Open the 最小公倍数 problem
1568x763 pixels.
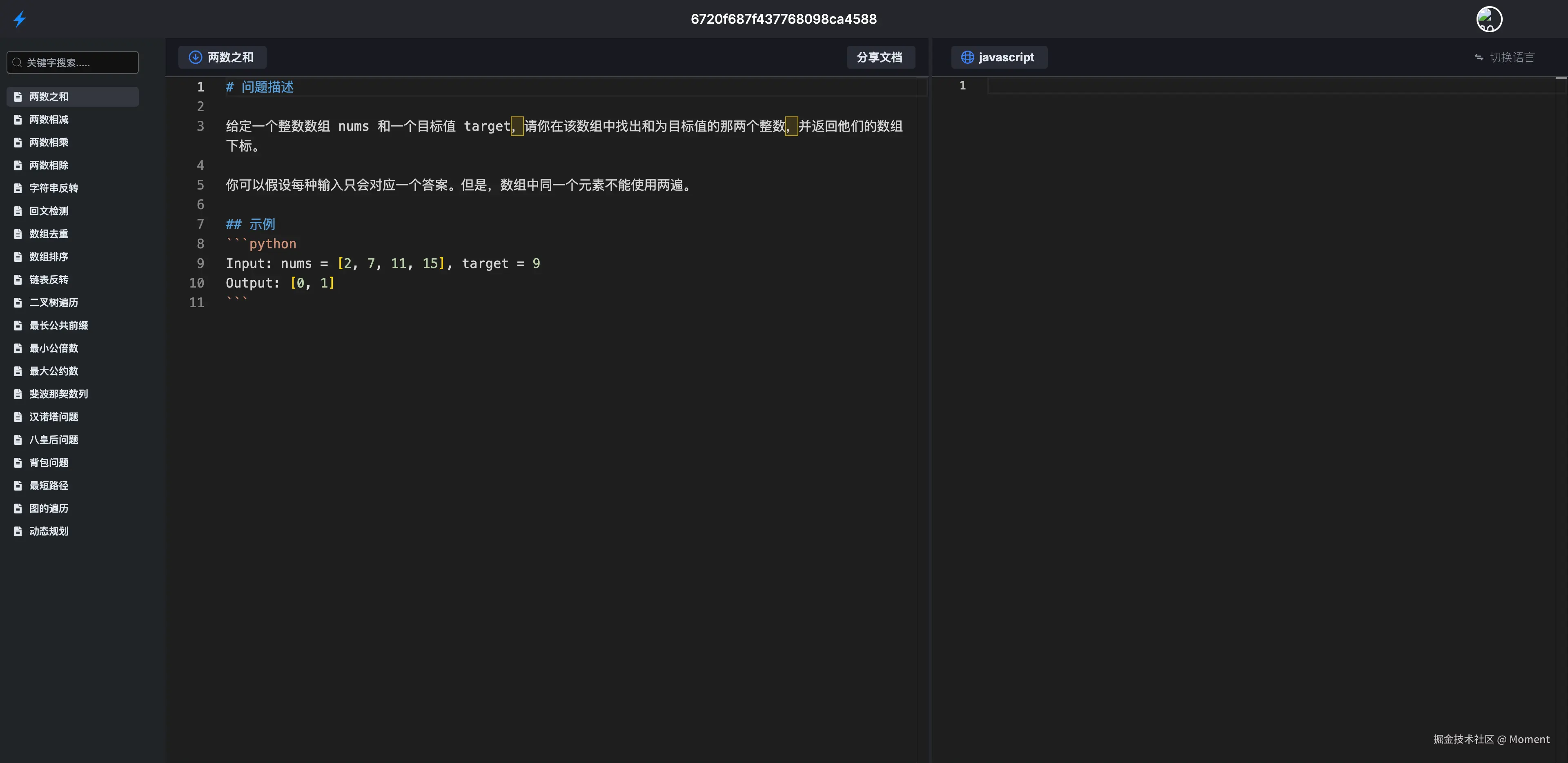72,348
